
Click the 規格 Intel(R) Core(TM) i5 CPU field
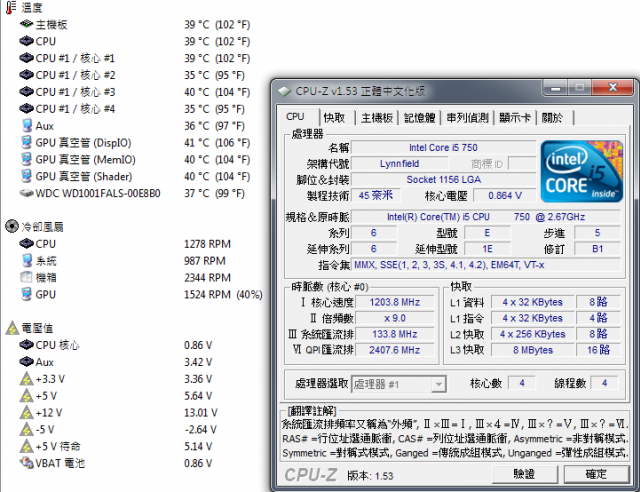(486, 217)
